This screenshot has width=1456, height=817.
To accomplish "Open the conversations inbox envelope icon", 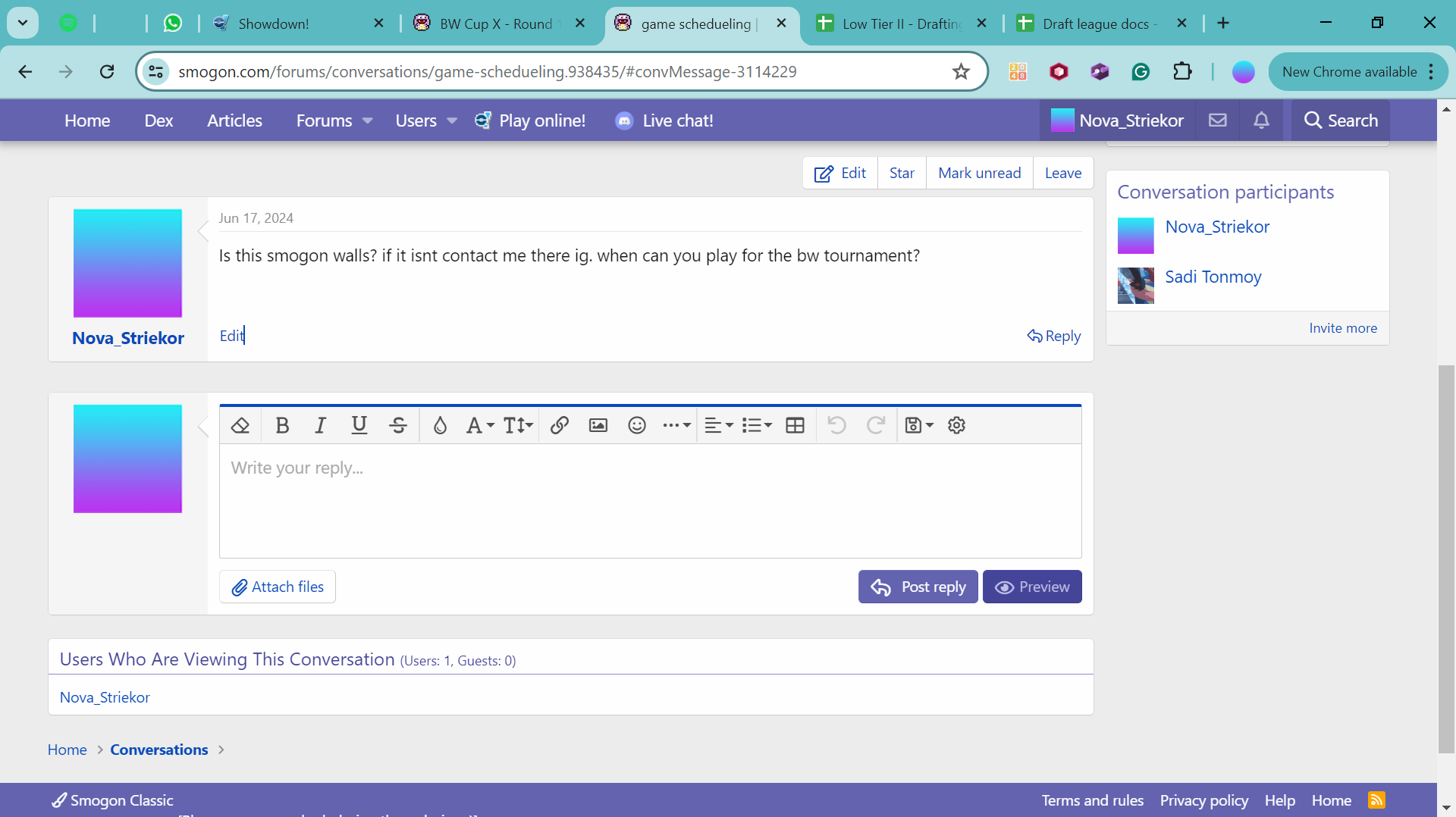I will 1218,121.
